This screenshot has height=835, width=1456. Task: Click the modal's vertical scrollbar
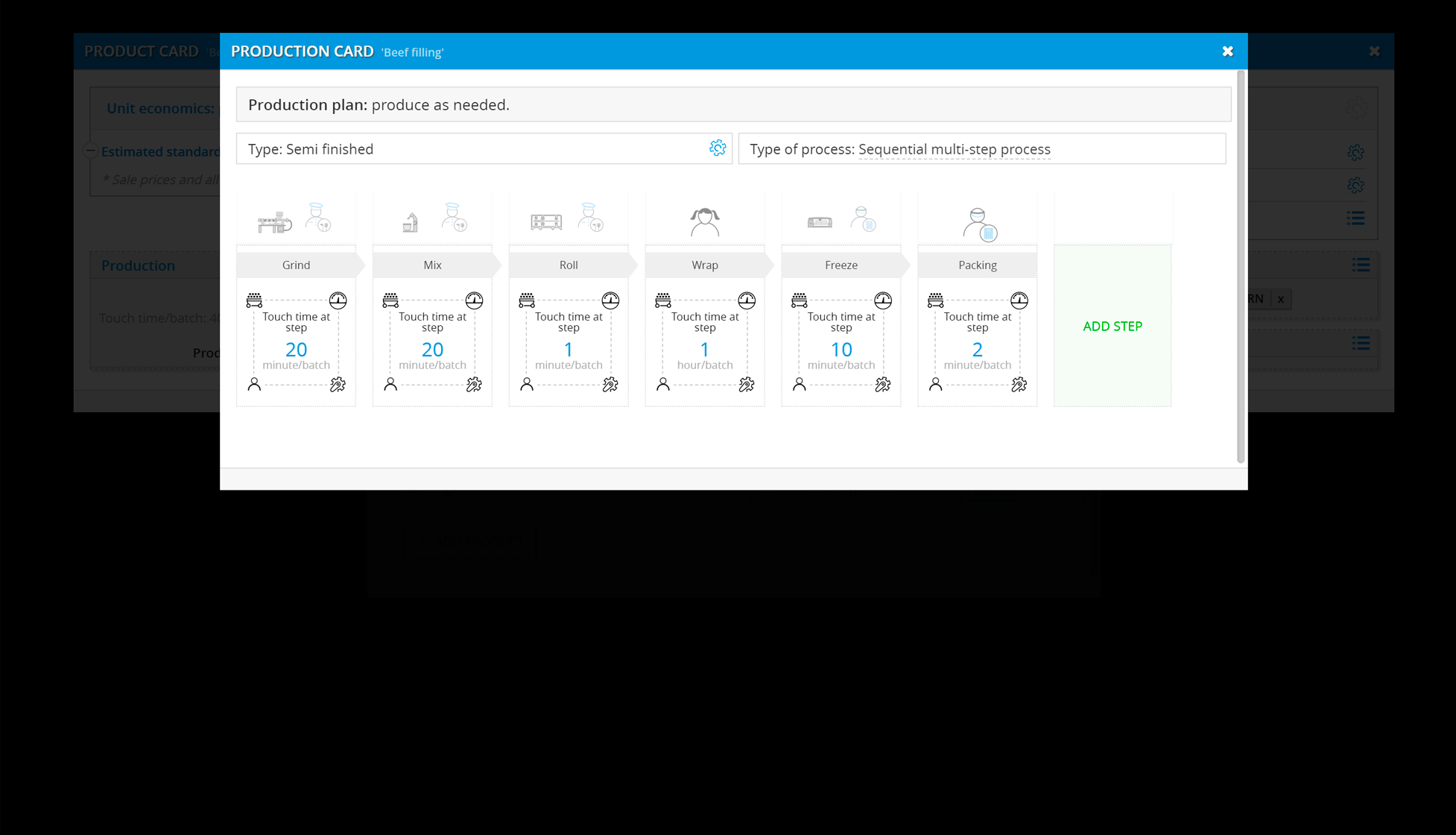click(1241, 266)
